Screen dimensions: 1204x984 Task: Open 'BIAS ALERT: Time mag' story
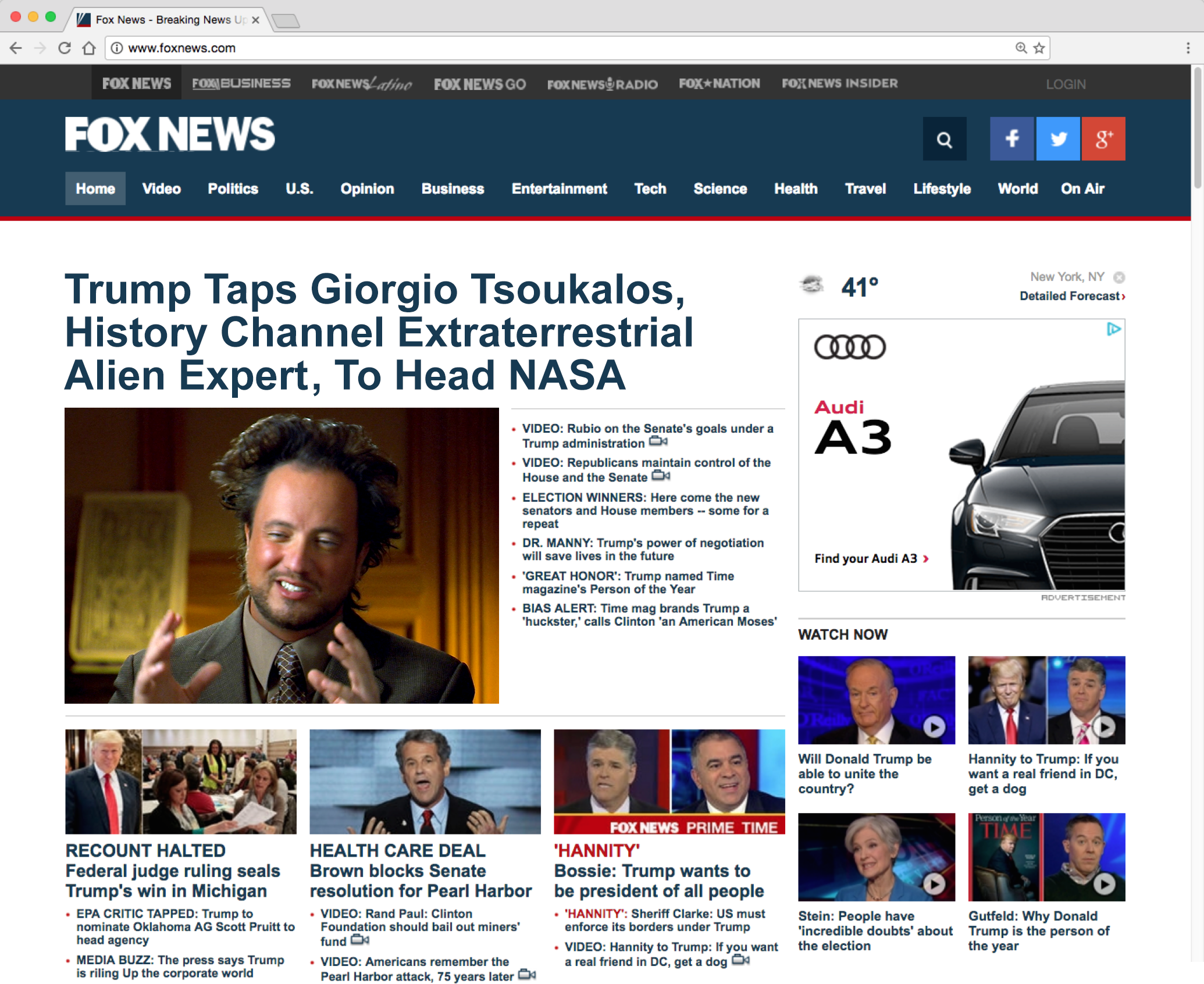click(x=650, y=615)
